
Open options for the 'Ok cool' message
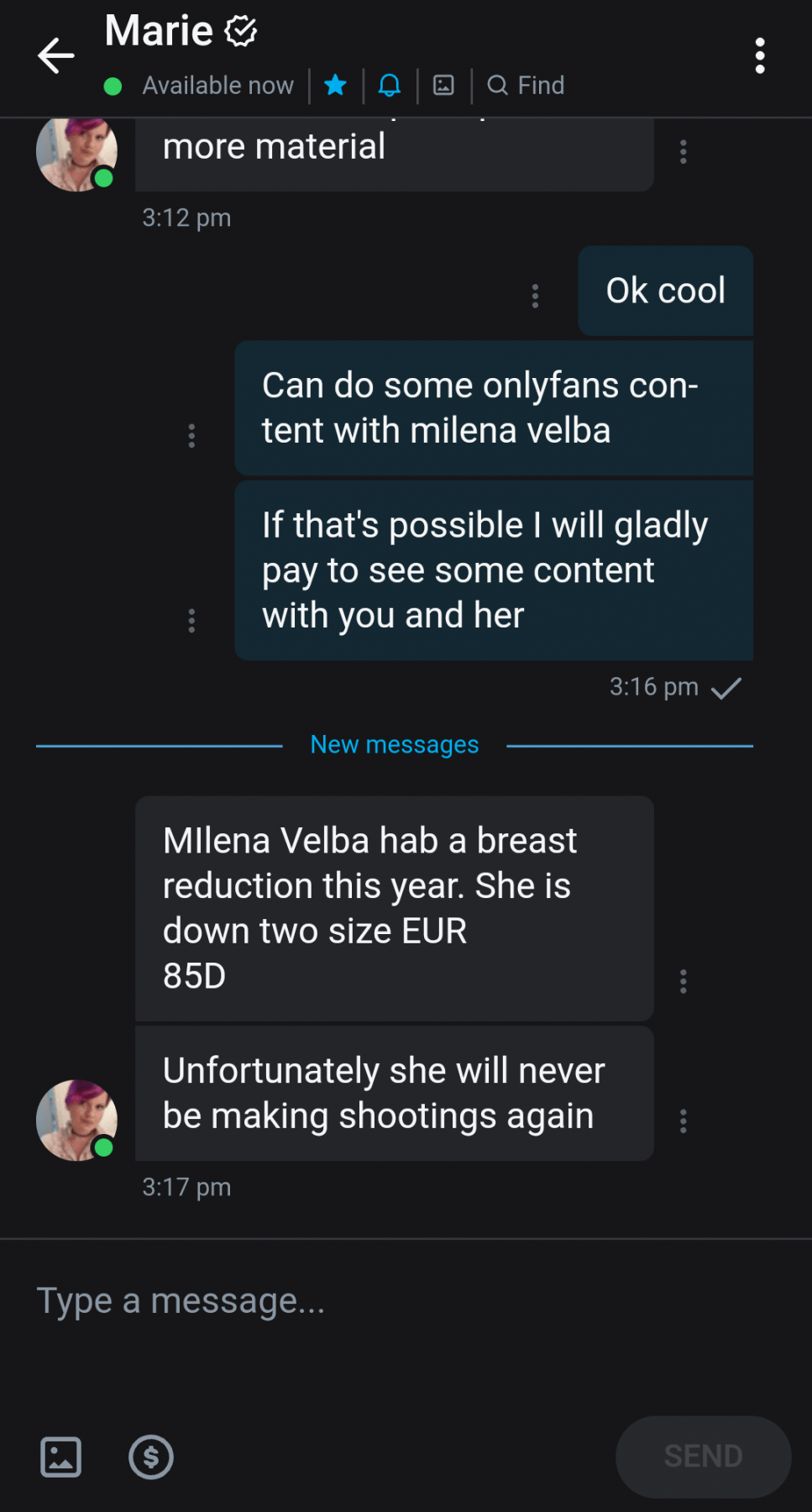tap(535, 296)
